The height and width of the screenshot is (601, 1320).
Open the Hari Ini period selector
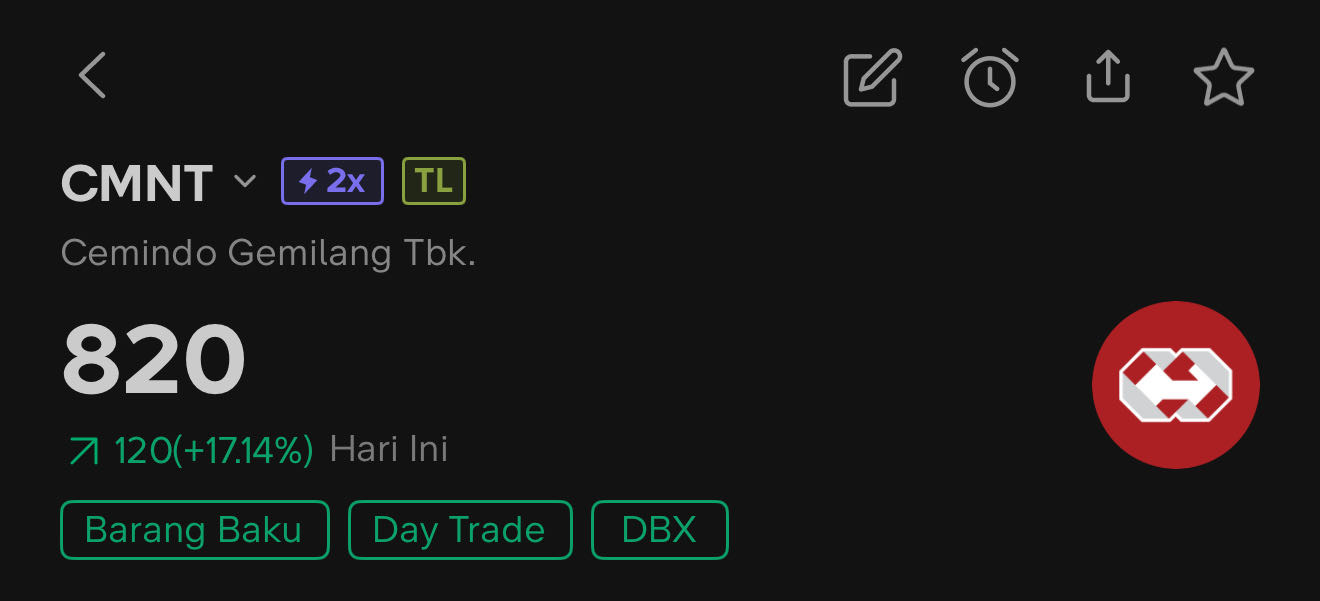point(389,449)
